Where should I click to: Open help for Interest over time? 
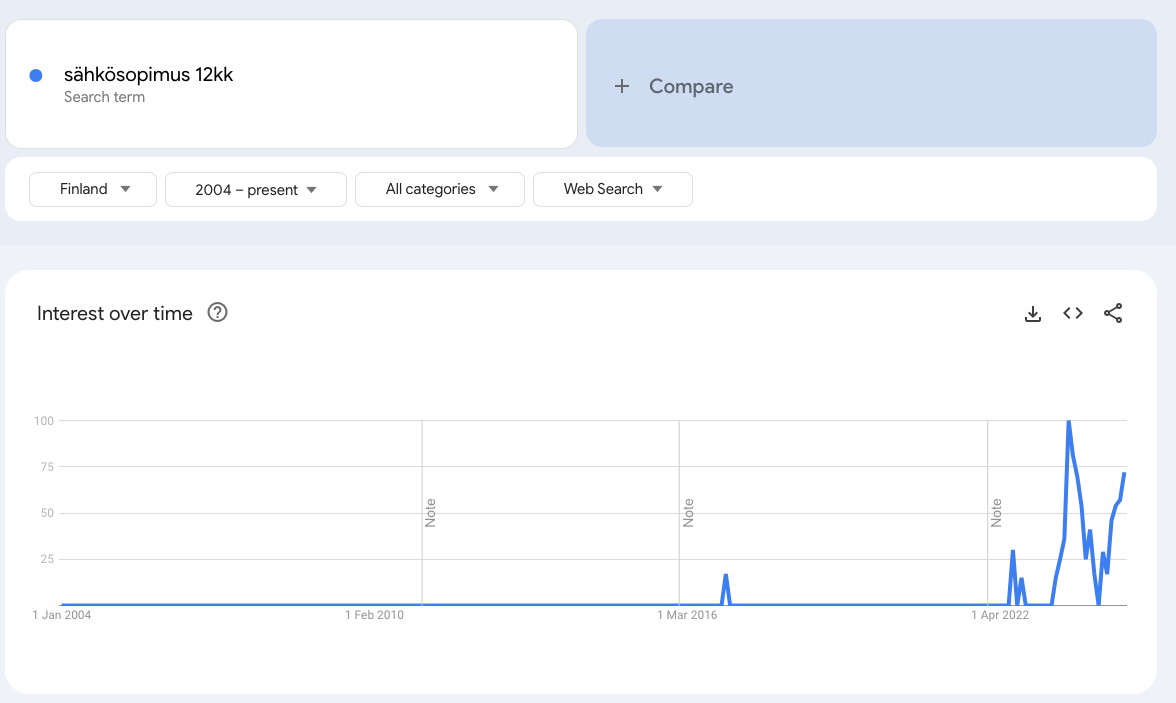point(217,313)
